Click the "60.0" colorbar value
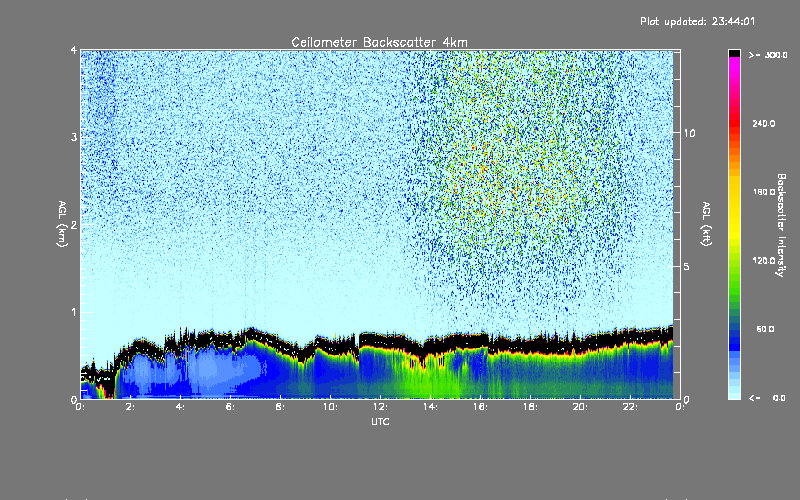The height and width of the screenshot is (500, 800). [x=765, y=329]
